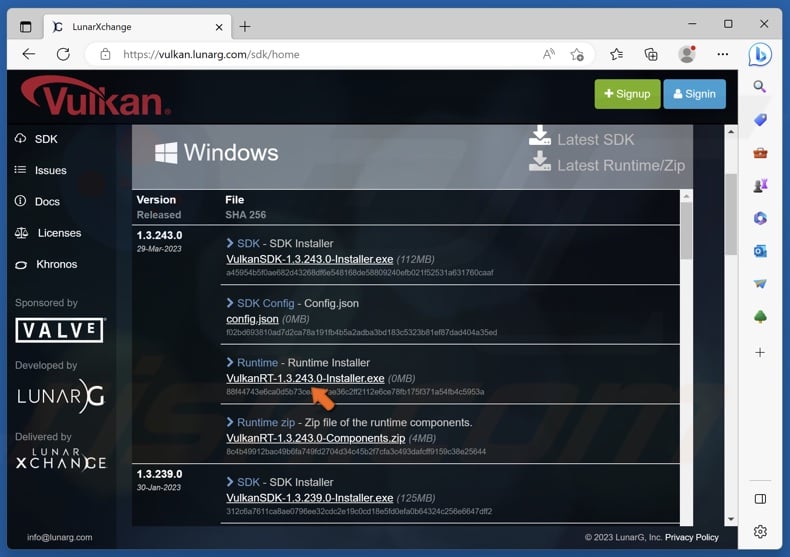
Task: Click the LunarXchange logo in the left menu
Action: [61, 458]
